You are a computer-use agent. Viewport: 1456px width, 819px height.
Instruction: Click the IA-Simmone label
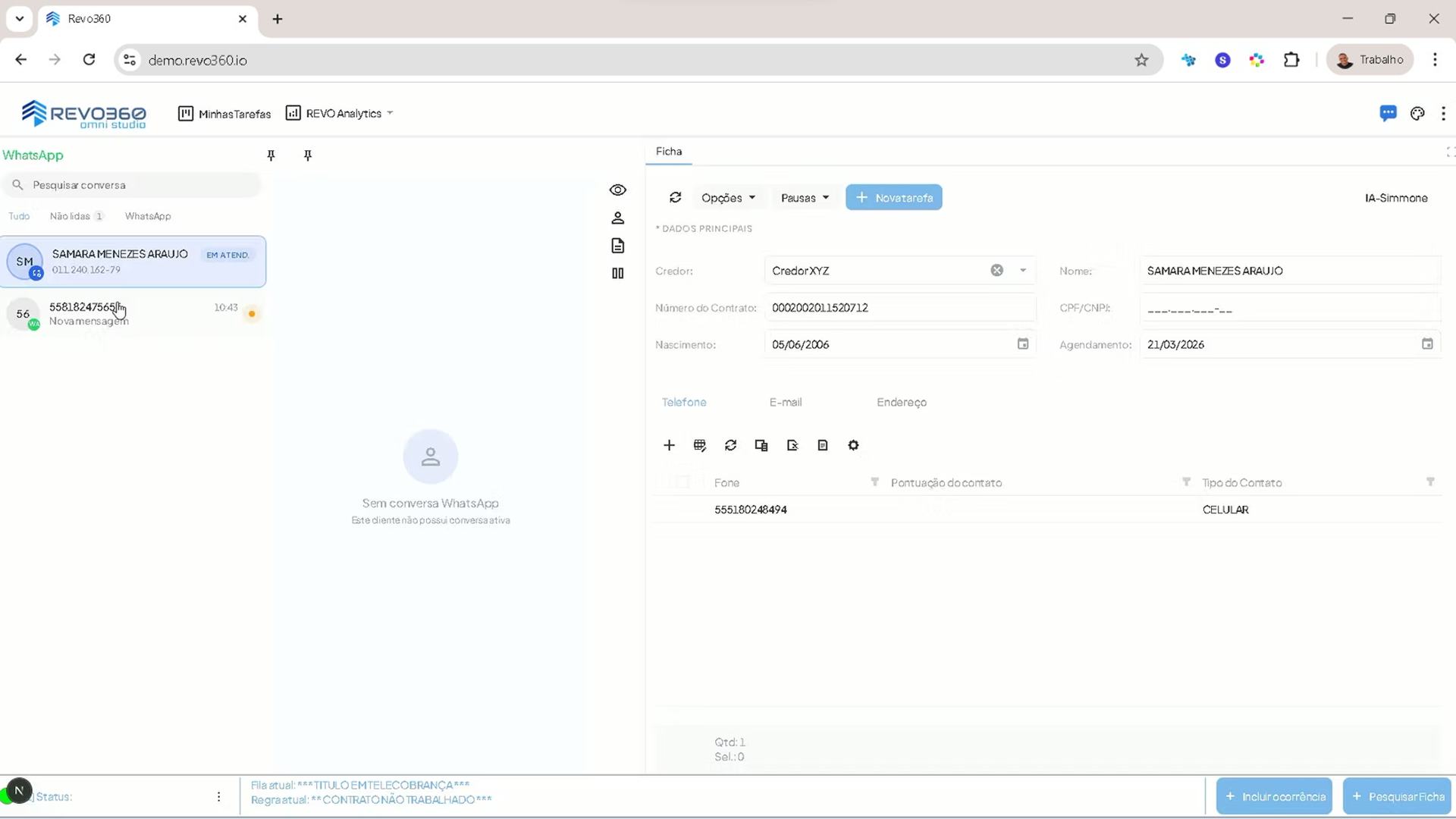[x=1396, y=198]
